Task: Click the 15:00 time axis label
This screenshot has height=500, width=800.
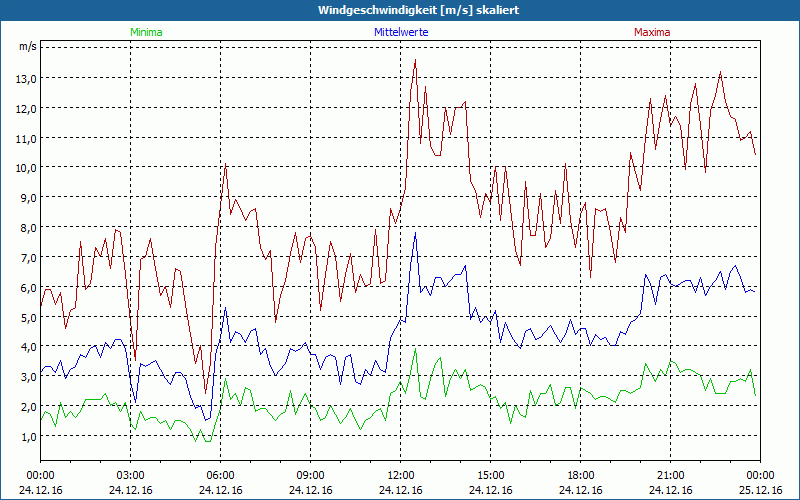Action: (491, 476)
